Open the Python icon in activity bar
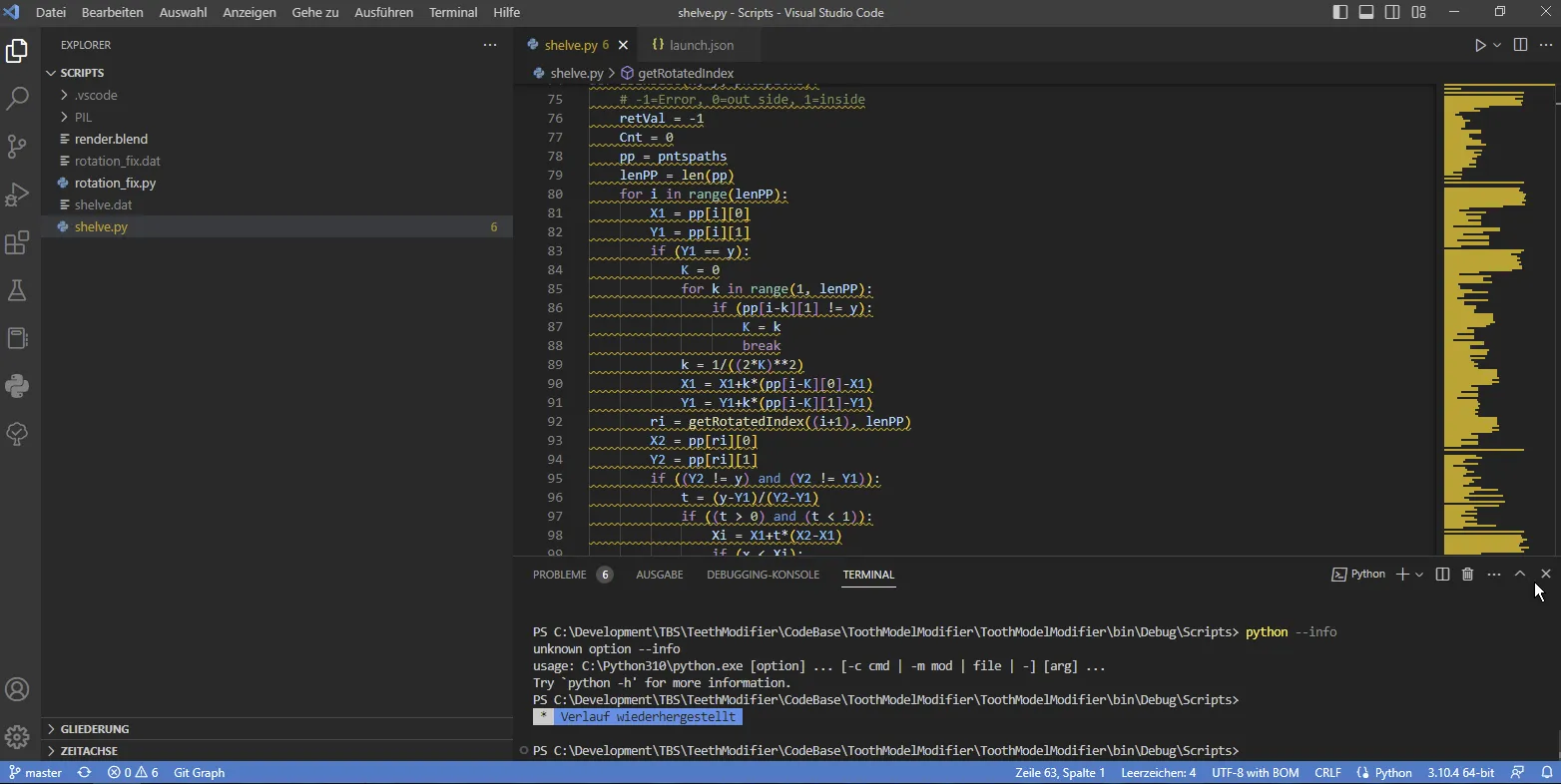 coord(17,386)
